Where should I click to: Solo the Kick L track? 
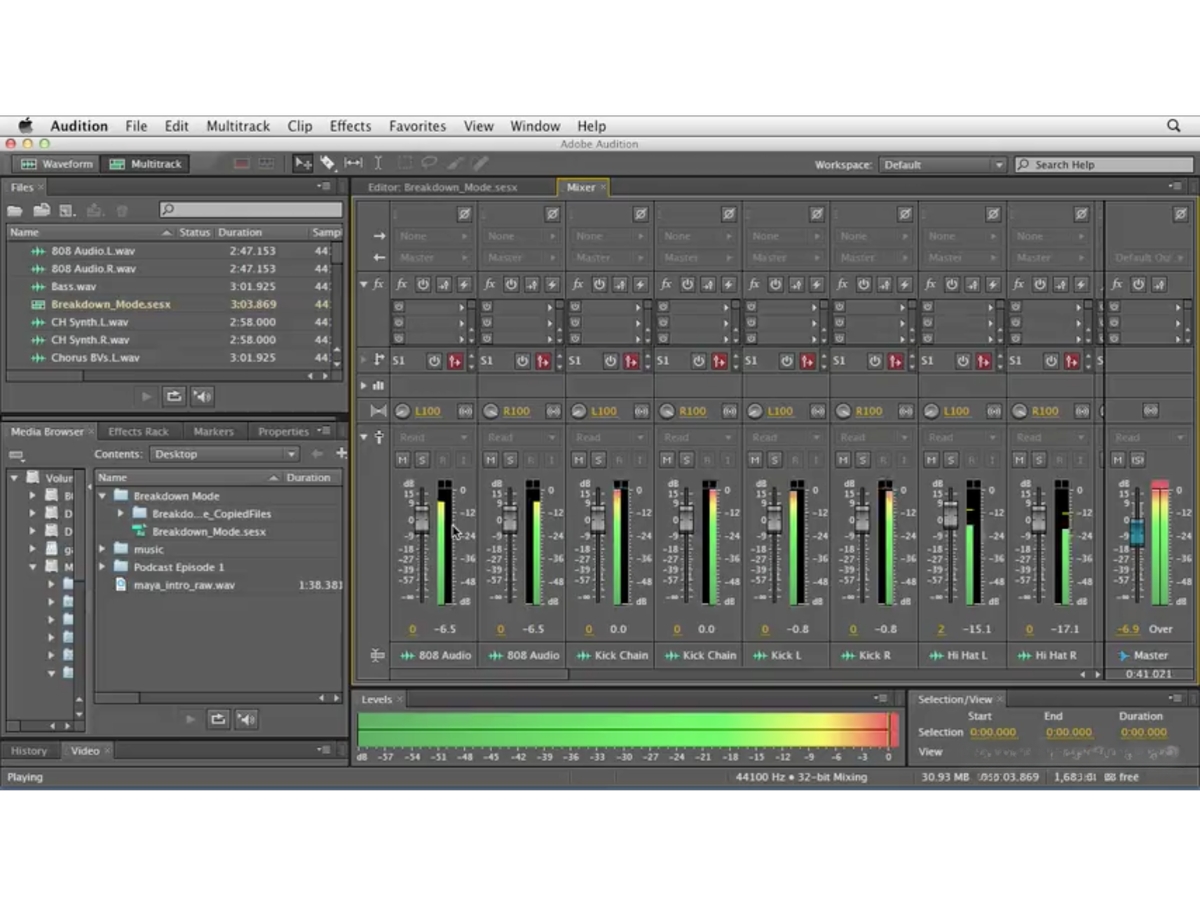pos(774,459)
